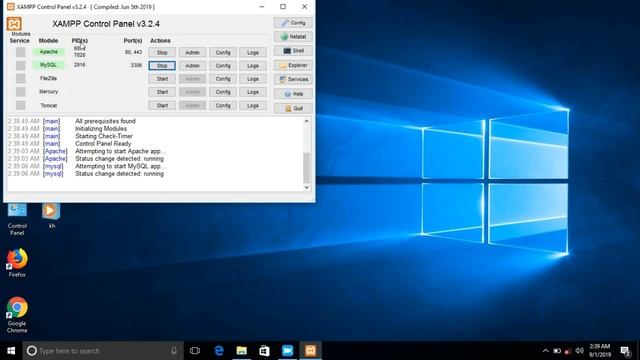The image size is (640, 360).
Task: Start the Mercury module
Action: pos(162,92)
